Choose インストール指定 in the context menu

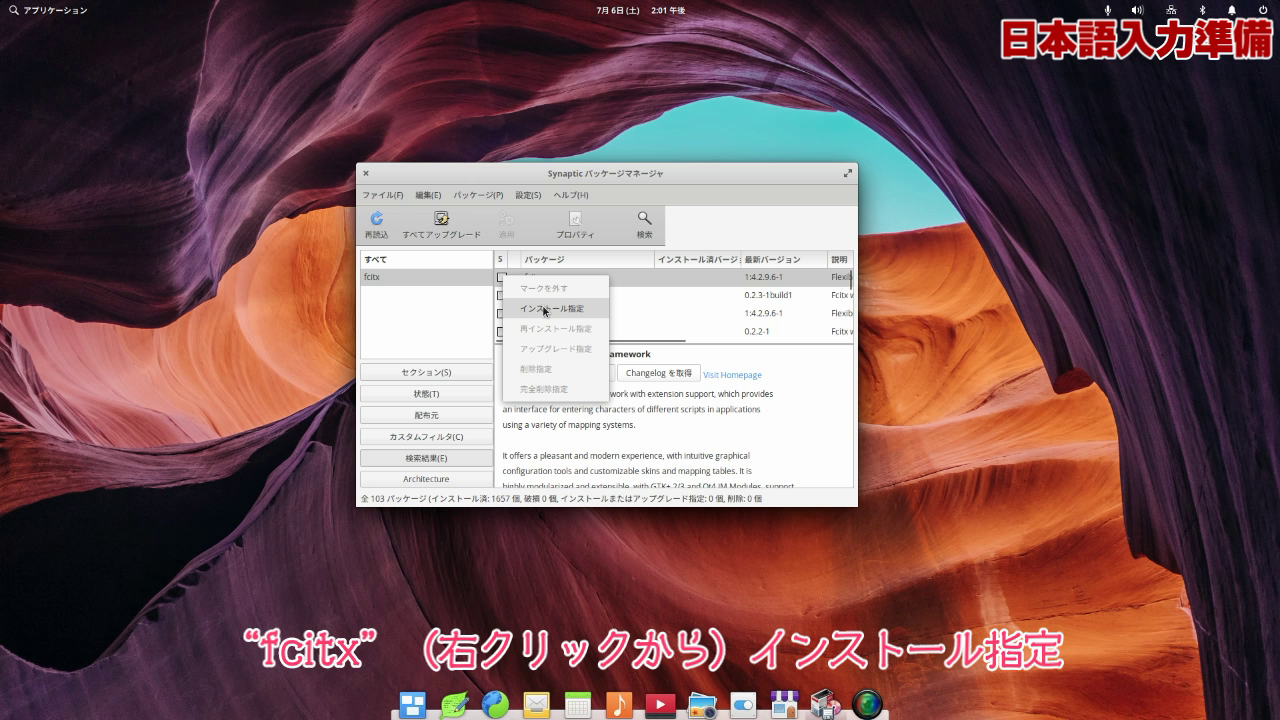(x=556, y=309)
